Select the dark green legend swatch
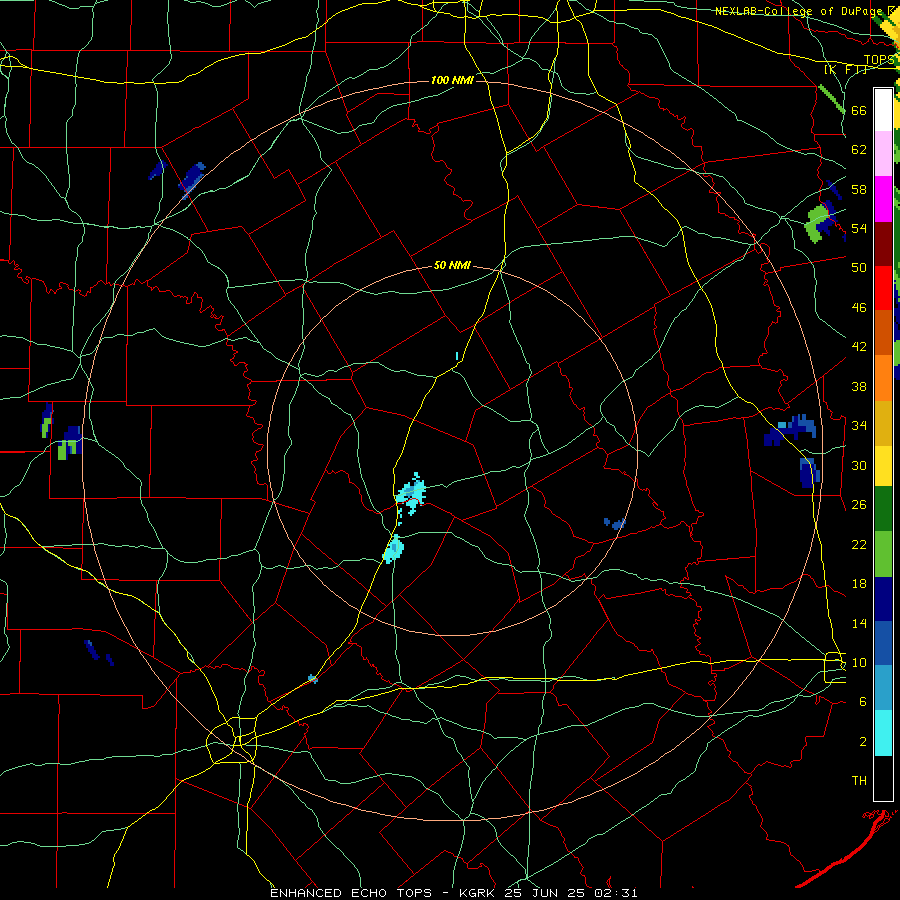This screenshot has width=900, height=900. (x=883, y=509)
